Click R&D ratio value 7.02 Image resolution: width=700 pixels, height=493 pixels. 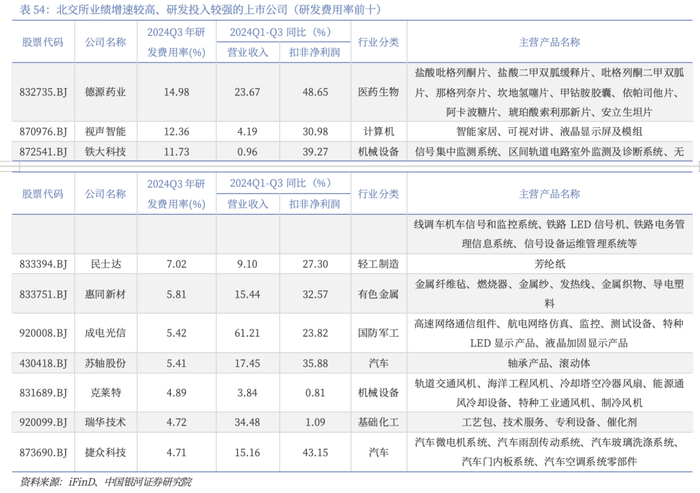pyautogui.click(x=176, y=264)
